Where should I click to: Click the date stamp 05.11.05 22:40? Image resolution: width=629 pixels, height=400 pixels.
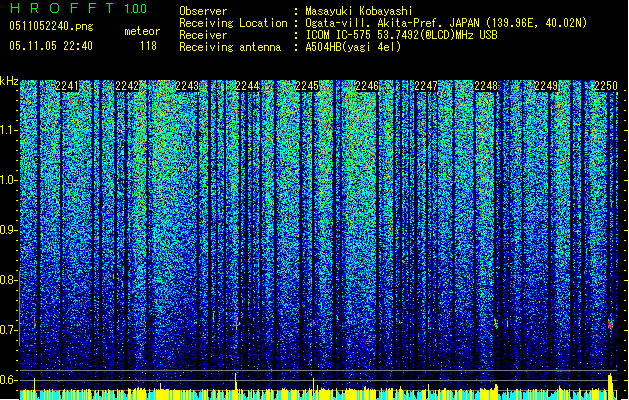coord(51,46)
